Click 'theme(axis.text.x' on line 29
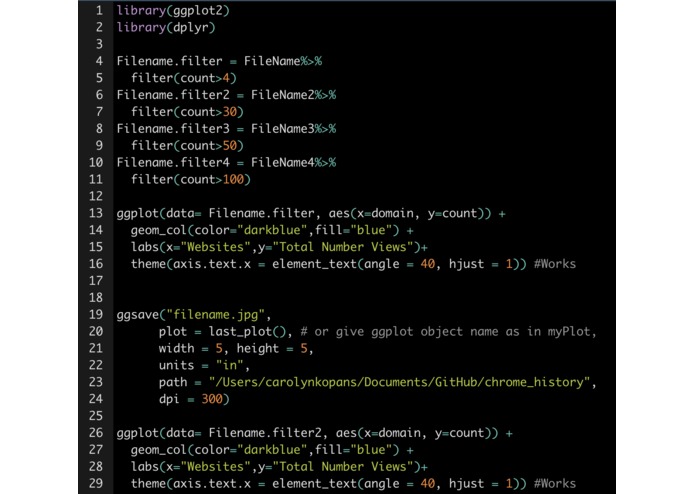Image resolution: width=695 pixels, height=494 pixels. pos(191,484)
